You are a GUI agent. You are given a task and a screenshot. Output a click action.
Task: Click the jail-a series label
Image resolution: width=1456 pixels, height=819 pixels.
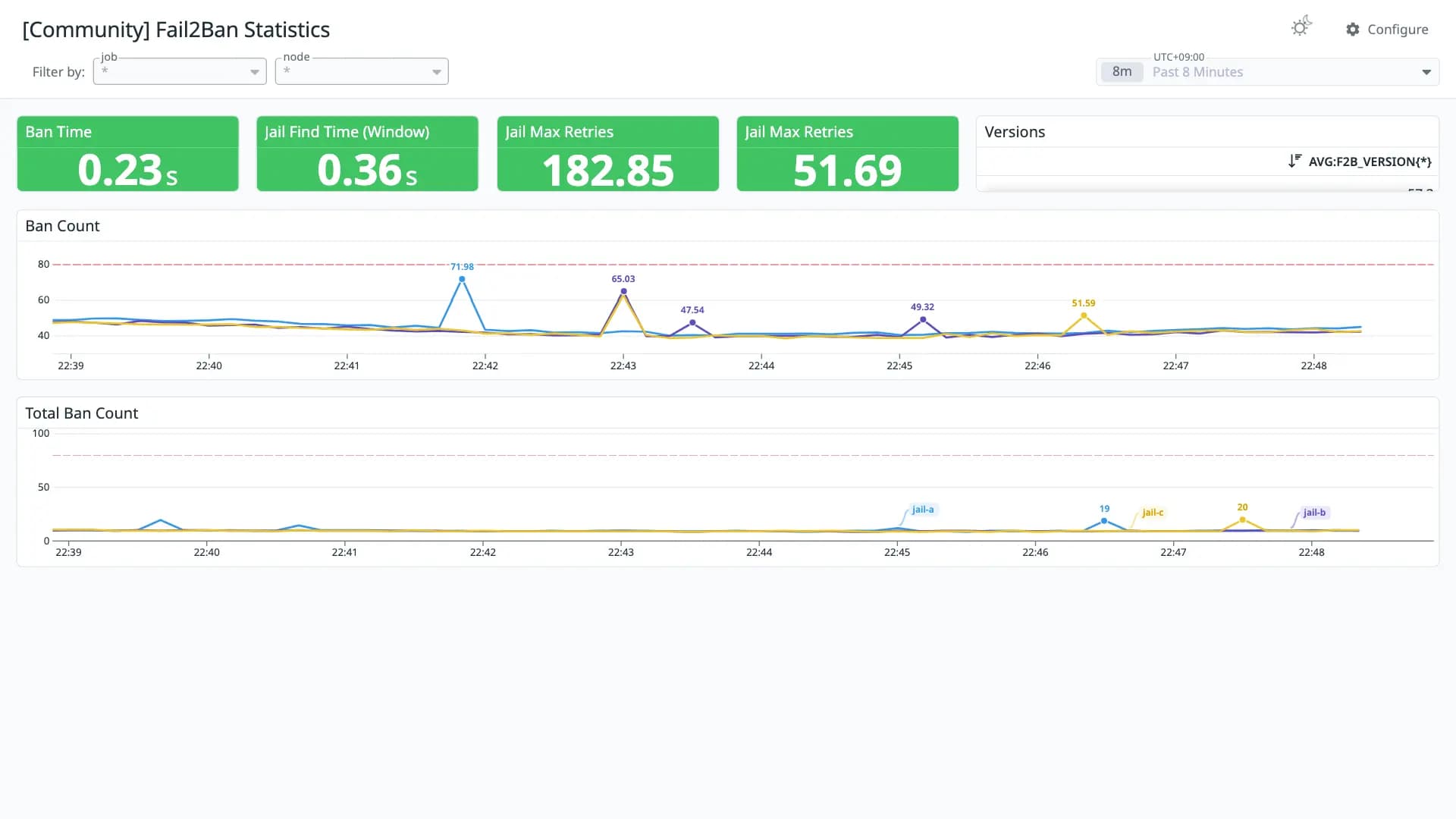pos(923,510)
